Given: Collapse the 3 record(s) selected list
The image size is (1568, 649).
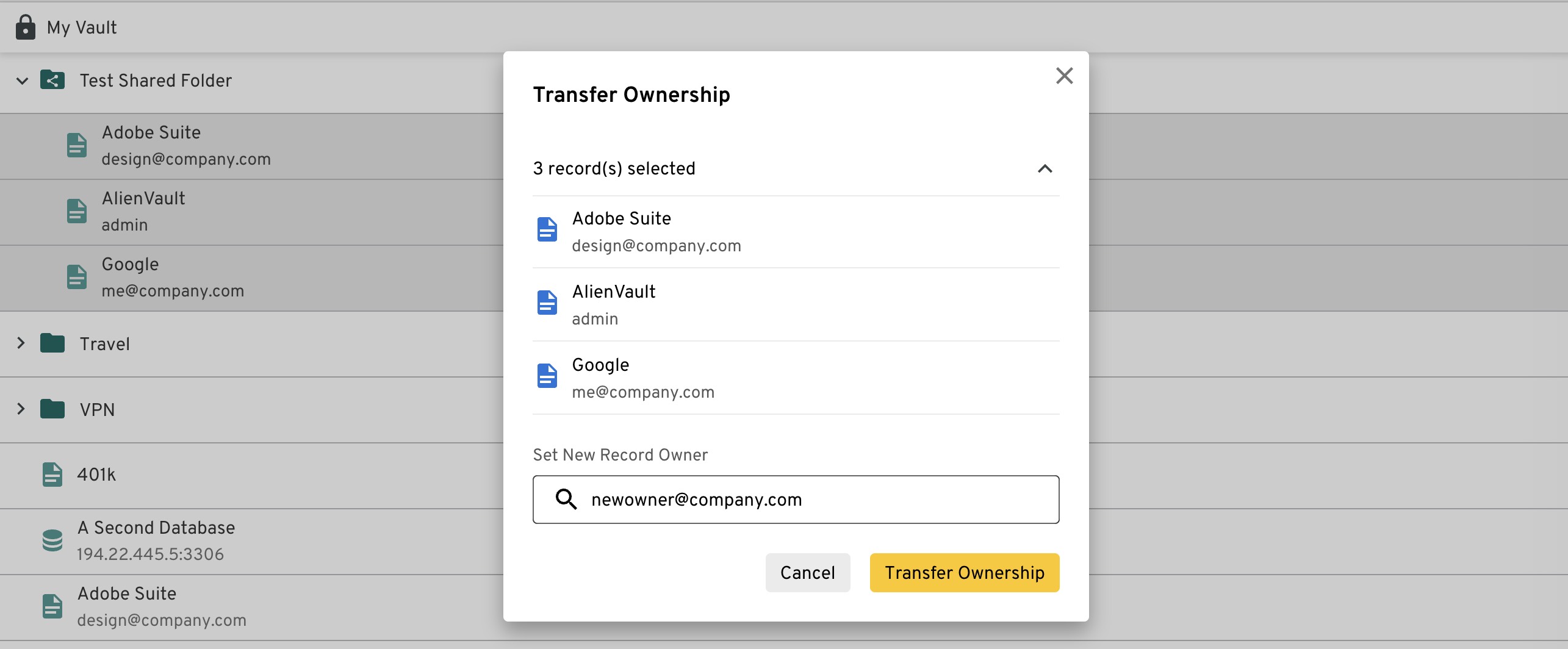Looking at the screenshot, I should 1045,168.
